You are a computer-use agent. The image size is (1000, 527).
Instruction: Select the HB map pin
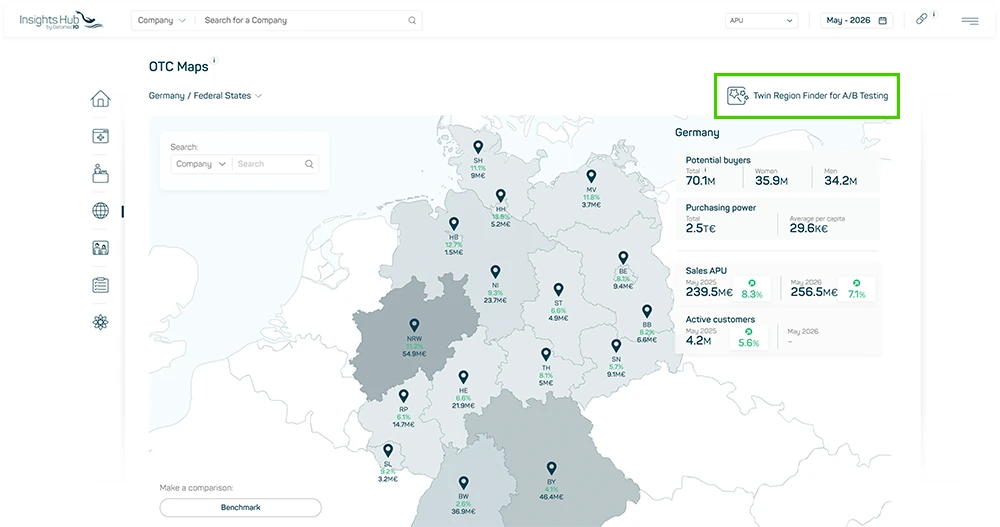453,225
